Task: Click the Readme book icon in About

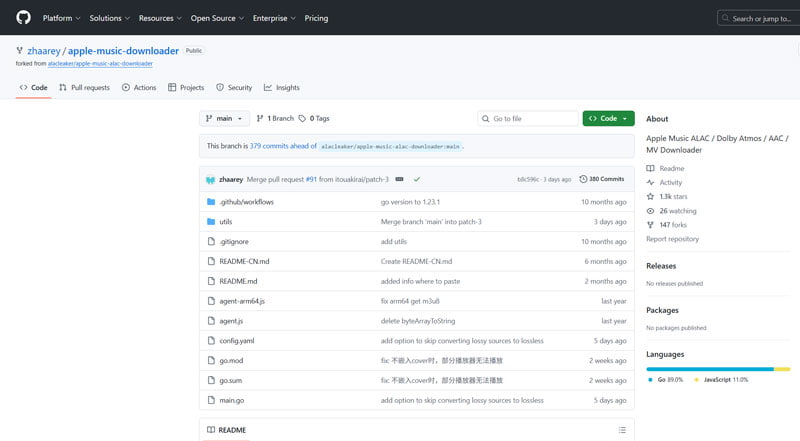Action: click(x=651, y=169)
